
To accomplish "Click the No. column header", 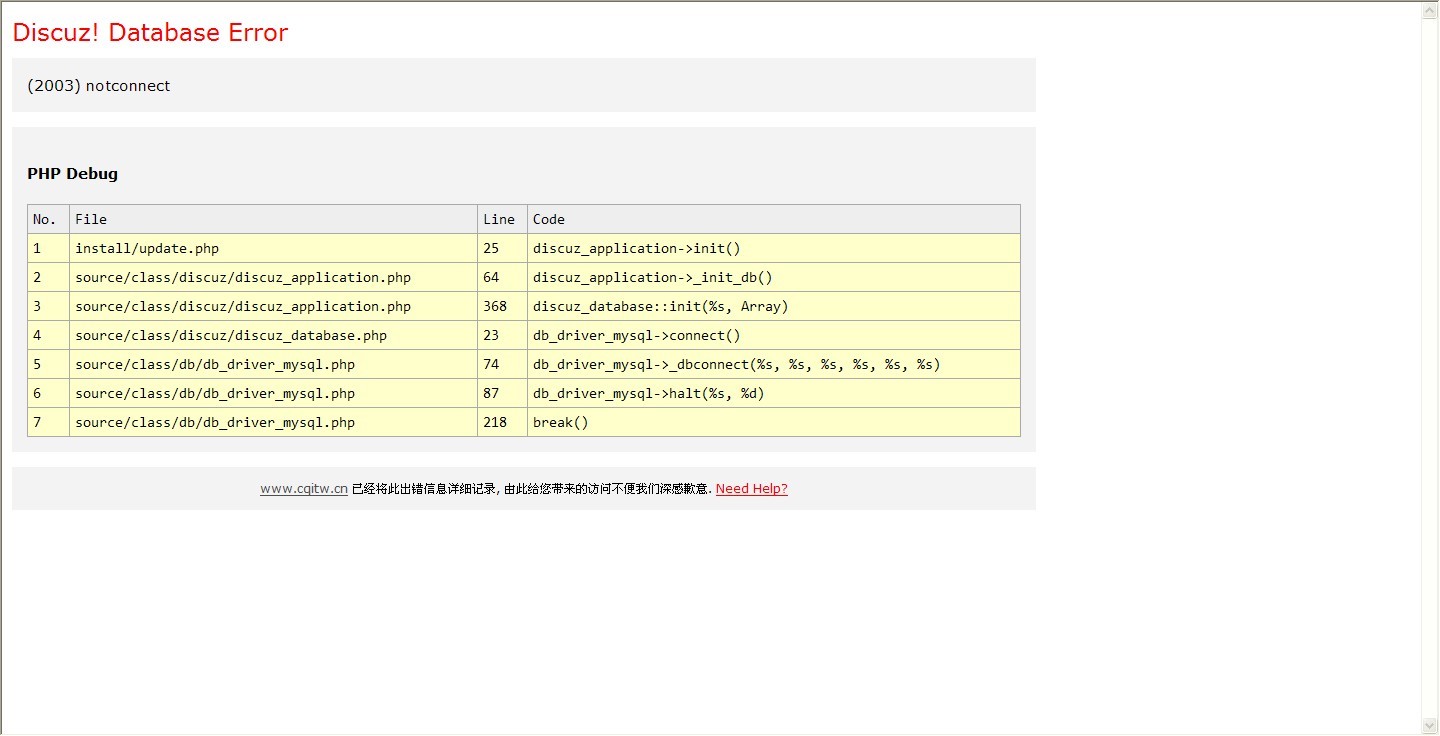I will tap(48, 219).
